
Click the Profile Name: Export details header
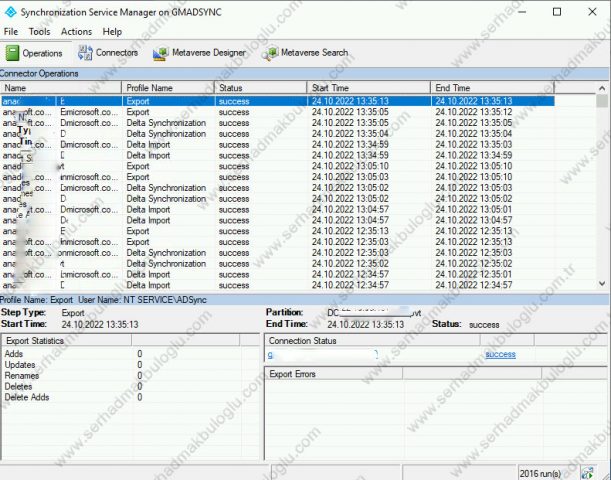(103, 300)
